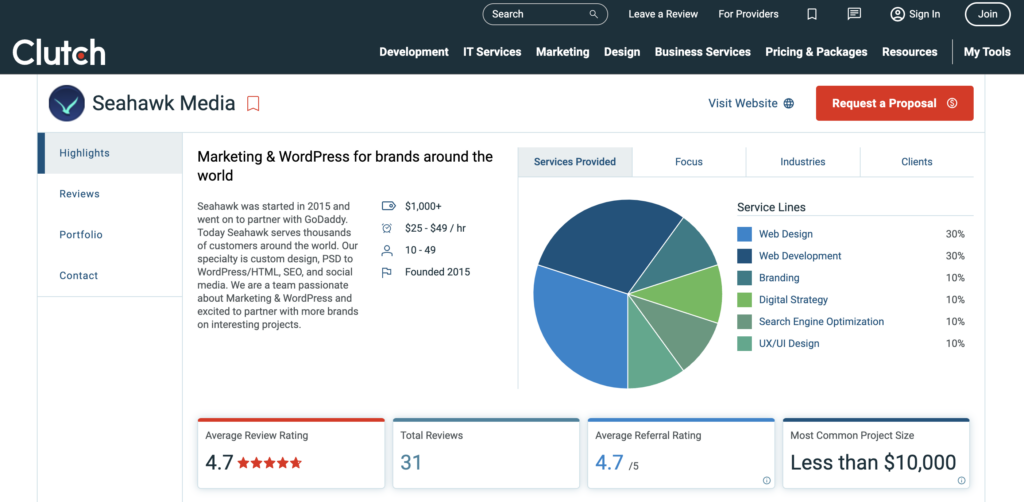This screenshot has width=1024, height=502.
Task: Open the Development menu
Action: tap(413, 52)
